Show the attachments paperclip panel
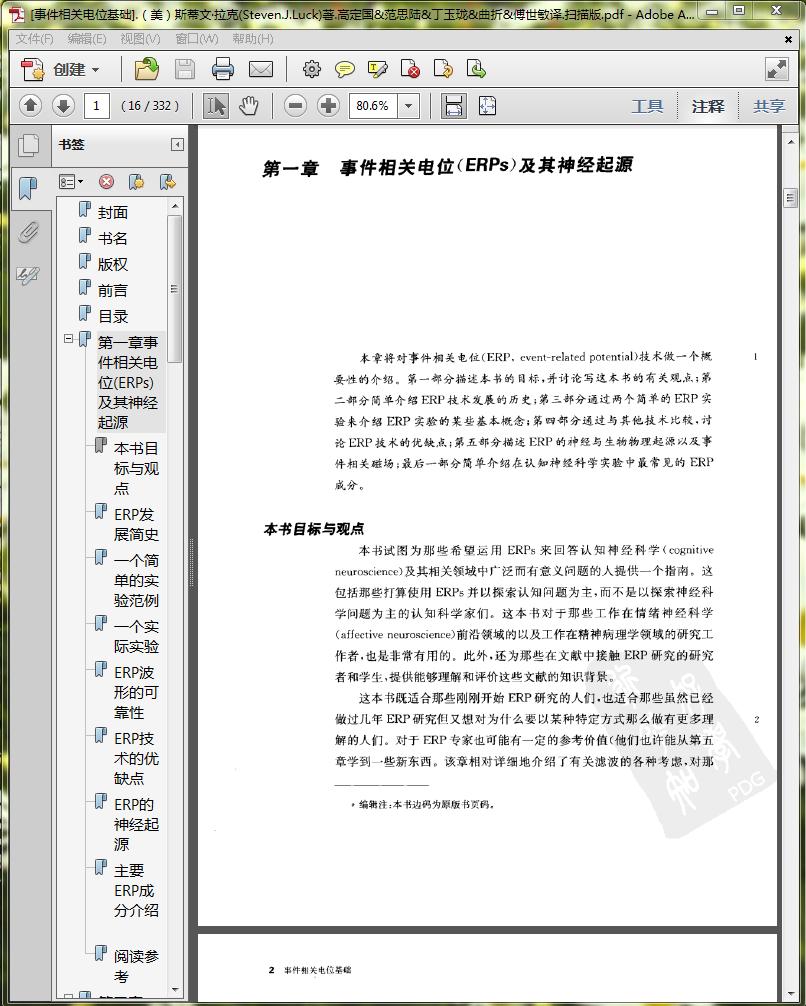 coord(28,232)
